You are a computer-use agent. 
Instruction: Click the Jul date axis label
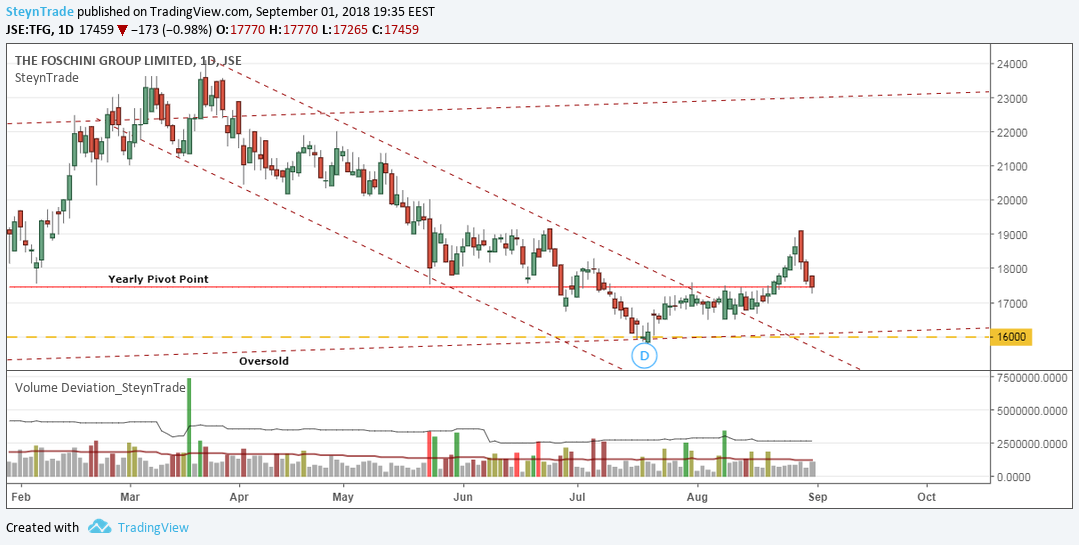pos(577,496)
